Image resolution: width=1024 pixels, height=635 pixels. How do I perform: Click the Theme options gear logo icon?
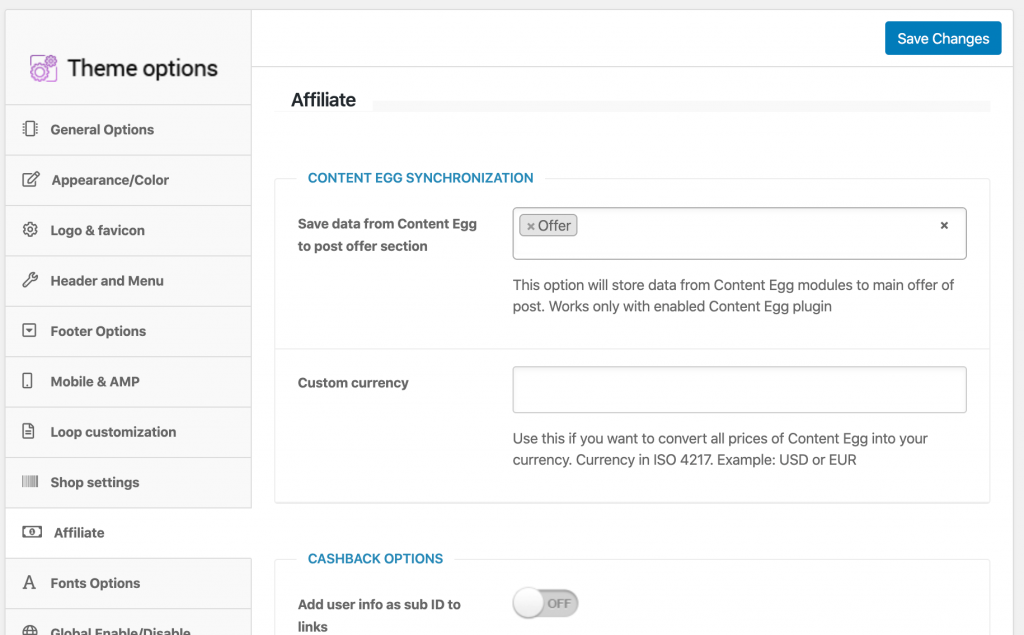[x=43, y=68]
